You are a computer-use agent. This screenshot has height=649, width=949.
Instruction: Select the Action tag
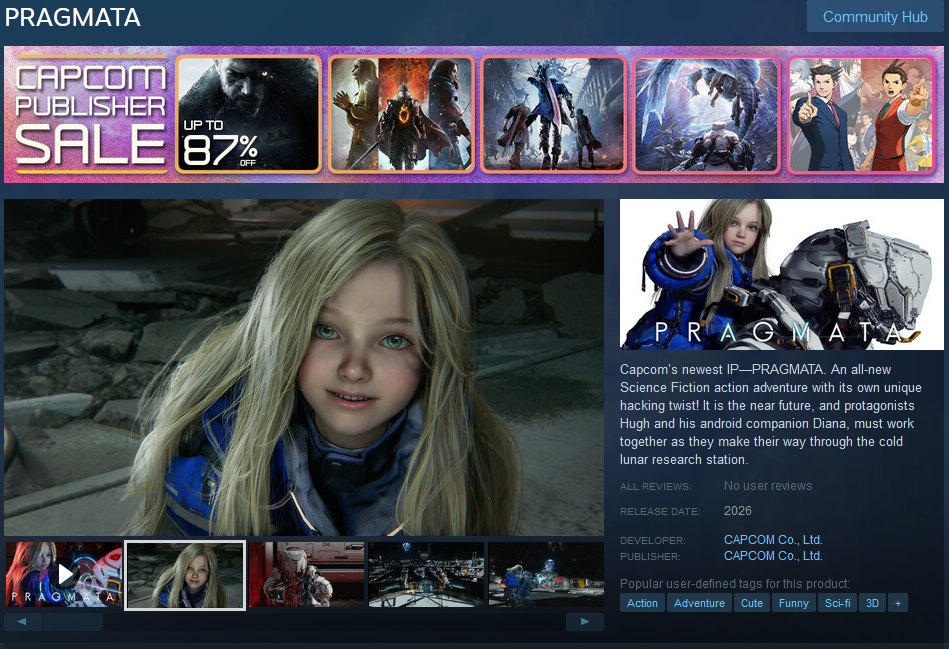(642, 603)
